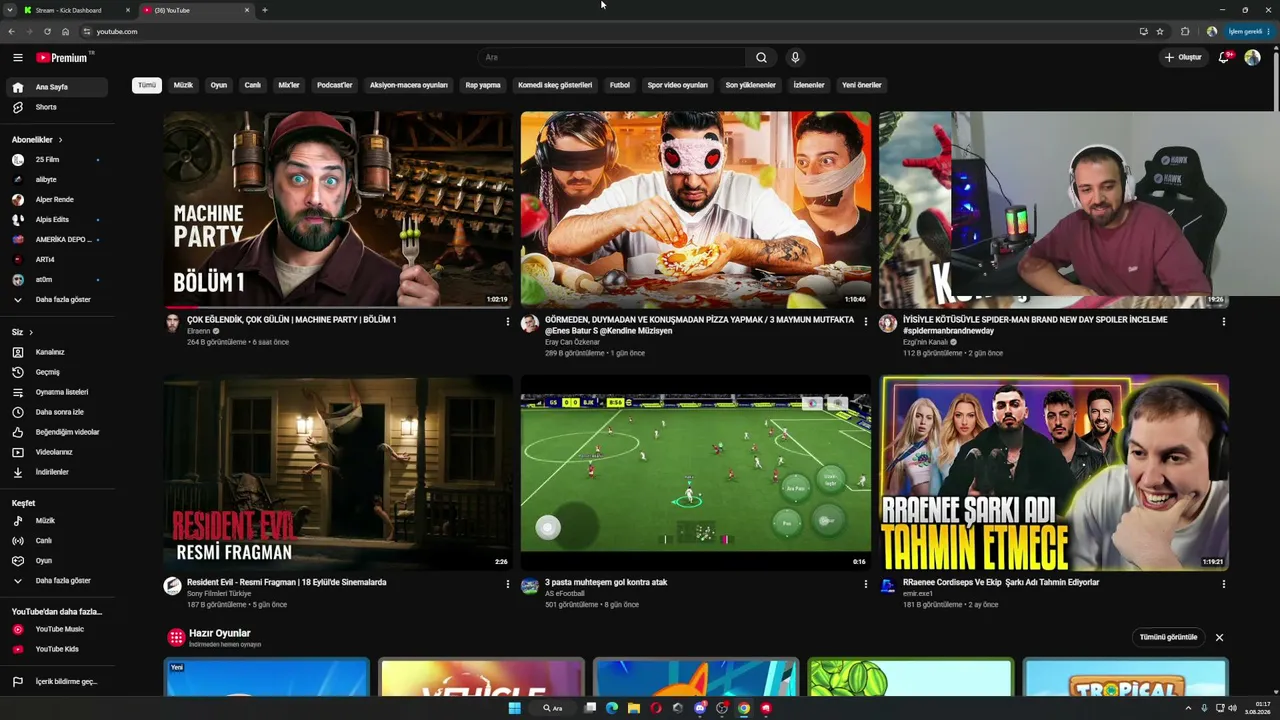Start voice search with the microphone

pos(795,58)
